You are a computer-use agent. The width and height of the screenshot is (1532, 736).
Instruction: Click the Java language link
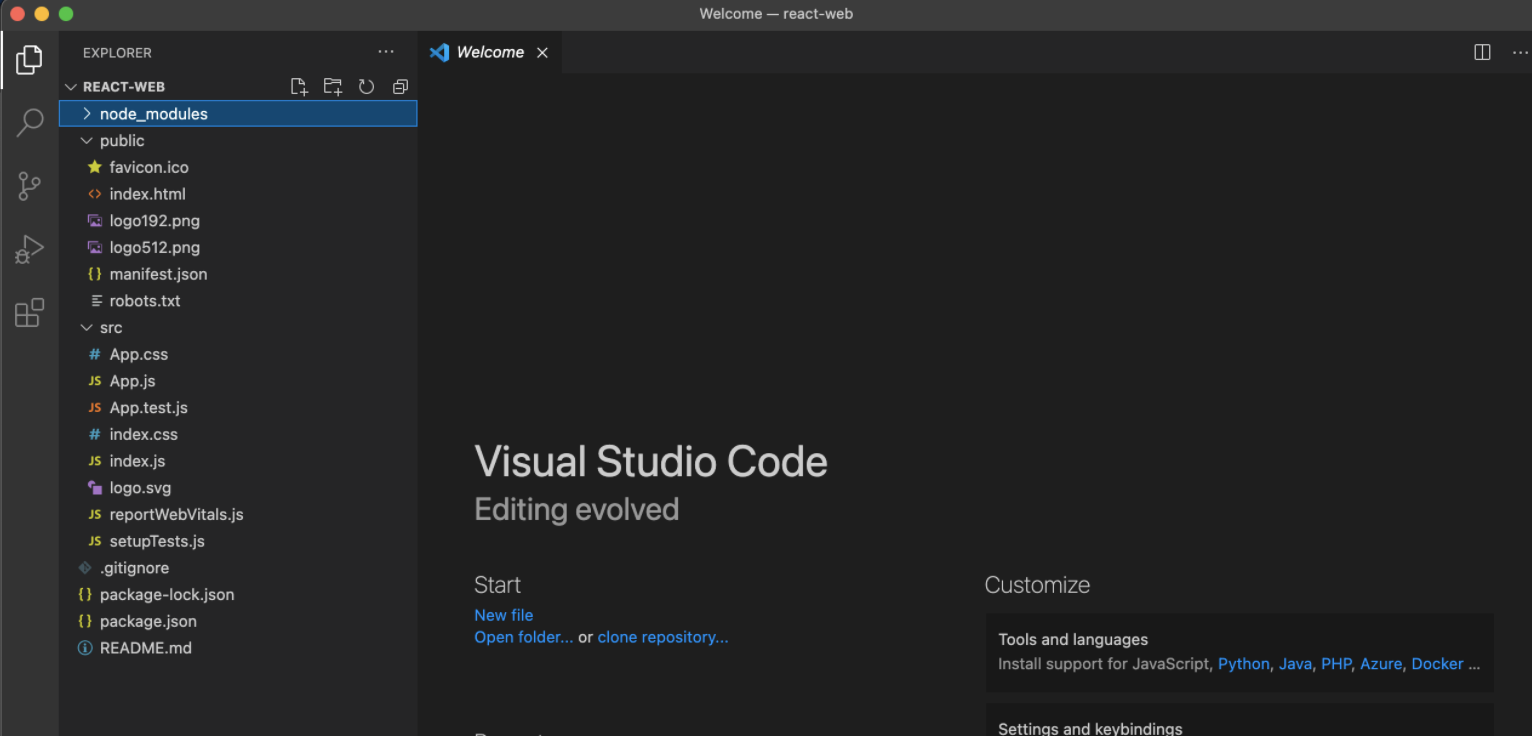tap(1295, 664)
